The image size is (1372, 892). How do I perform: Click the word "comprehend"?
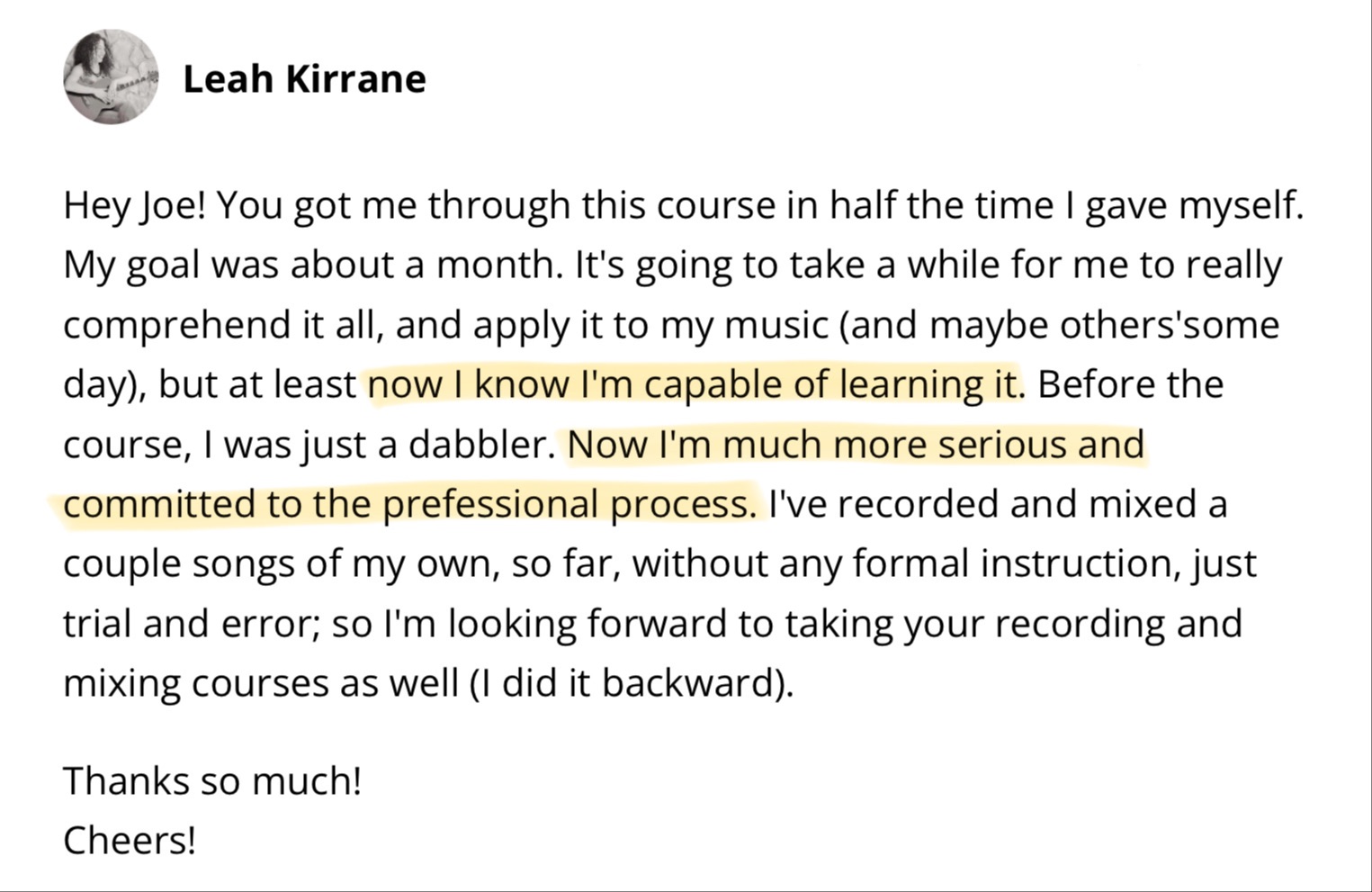click(x=175, y=325)
